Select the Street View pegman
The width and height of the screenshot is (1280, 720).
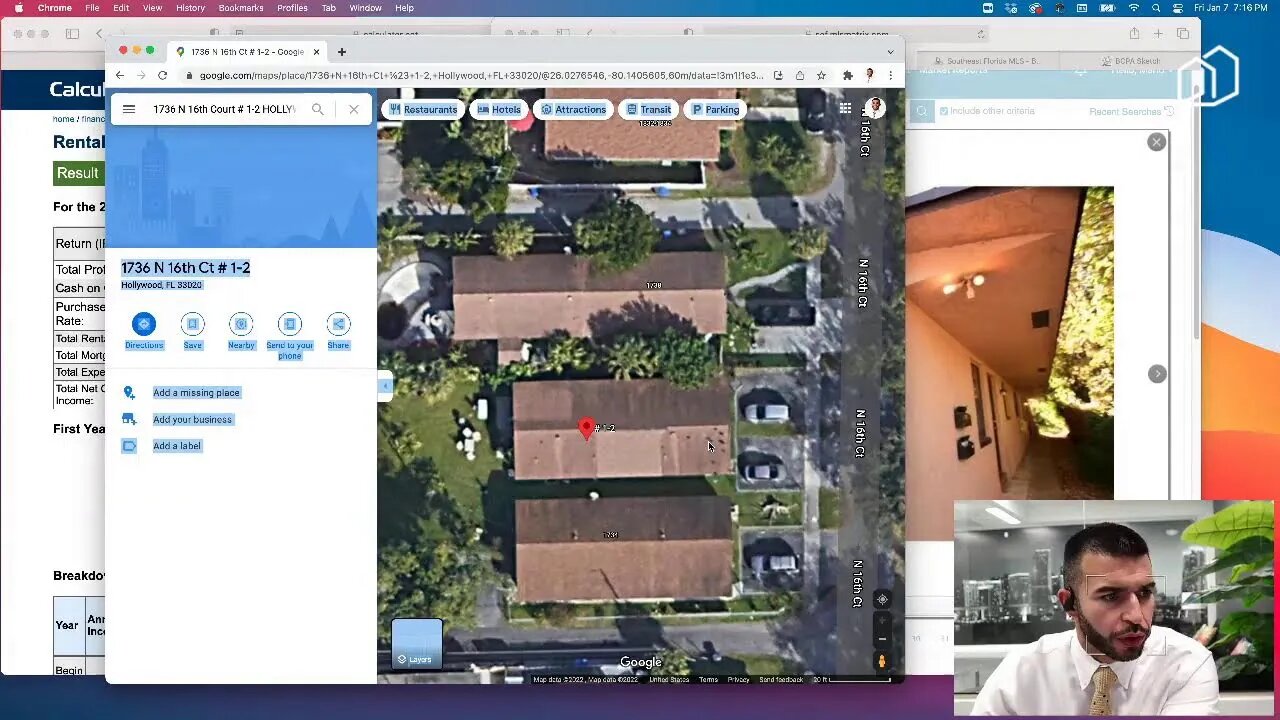[x=882, y=661]
